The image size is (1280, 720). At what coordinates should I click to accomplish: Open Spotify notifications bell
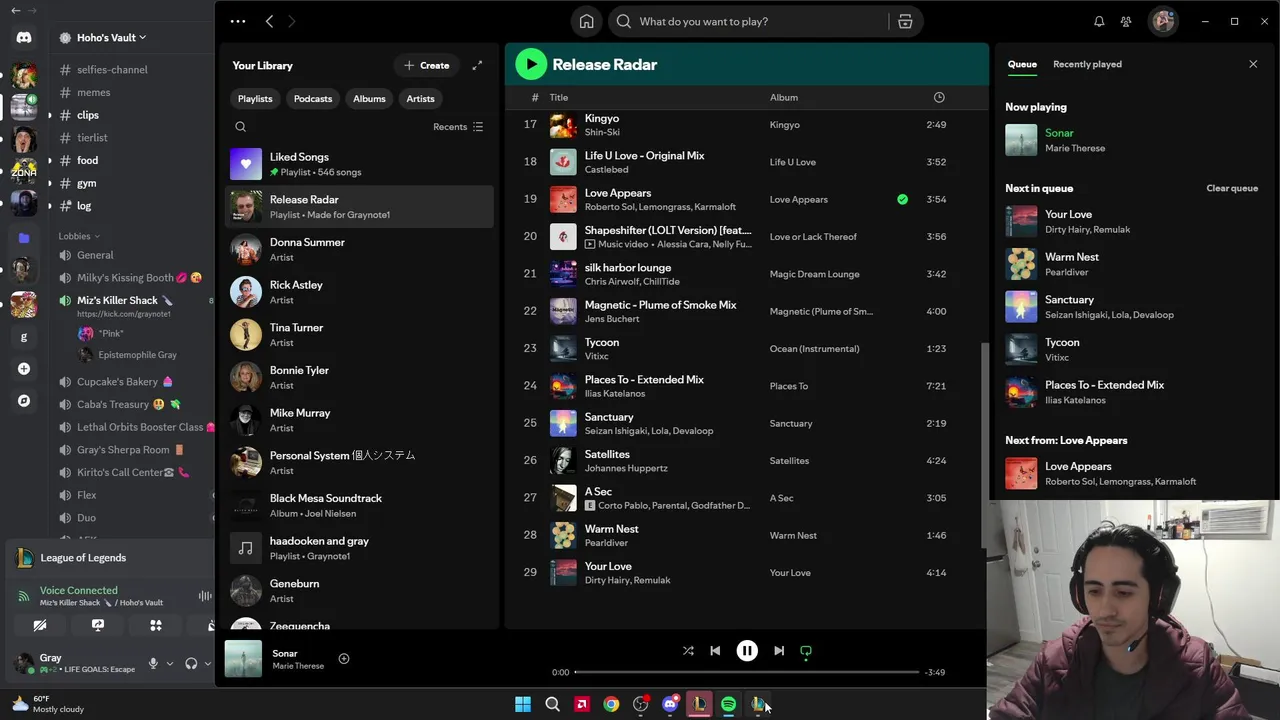tap(1099, 21)
